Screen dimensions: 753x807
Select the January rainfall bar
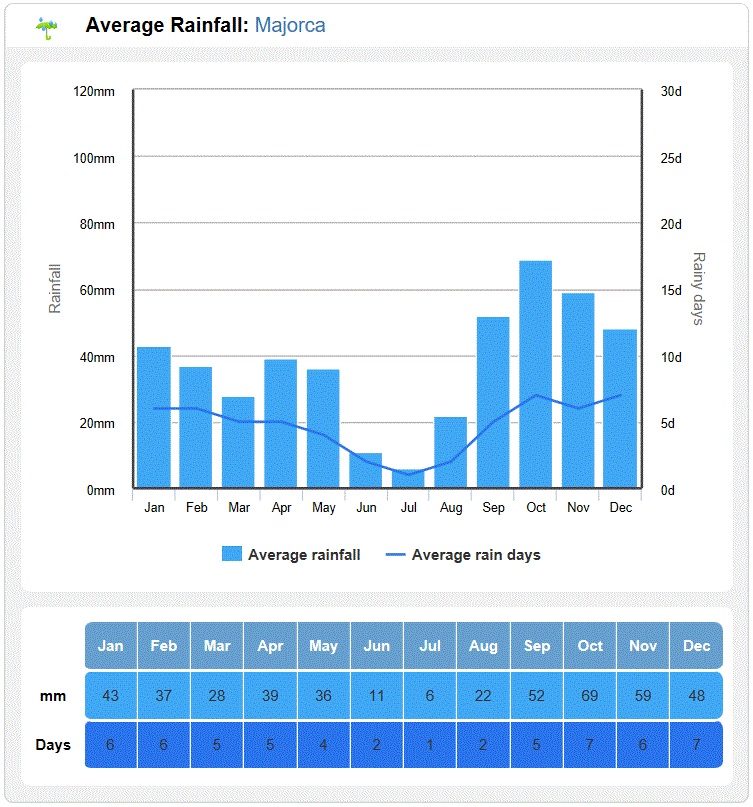pos(154,417)
